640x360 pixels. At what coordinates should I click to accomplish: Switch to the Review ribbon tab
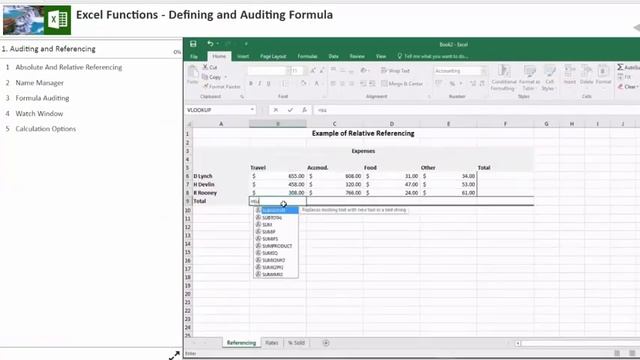(357, 56)
